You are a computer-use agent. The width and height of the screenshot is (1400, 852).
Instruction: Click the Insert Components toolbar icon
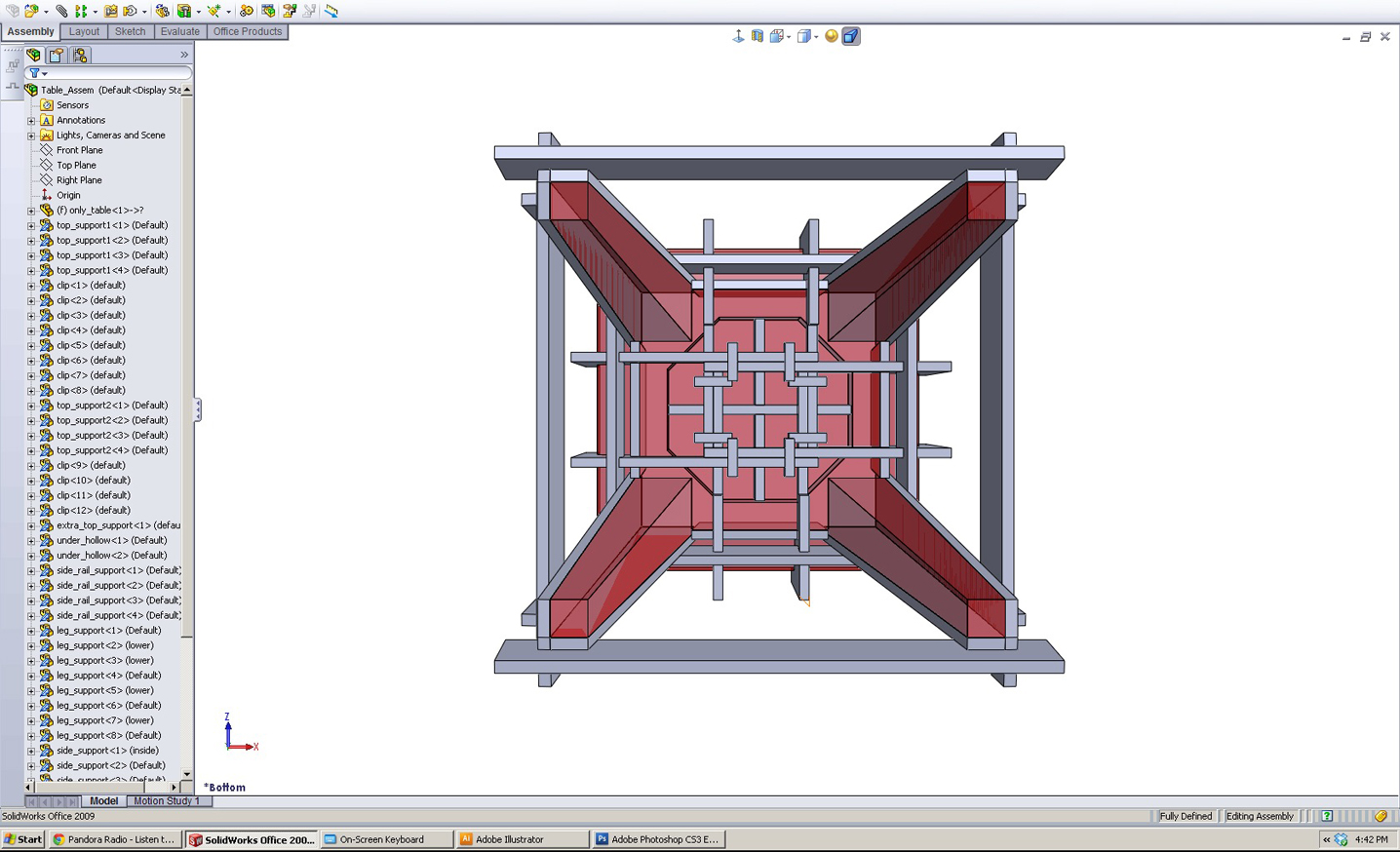pyautogui.click(x=31, y=11)
